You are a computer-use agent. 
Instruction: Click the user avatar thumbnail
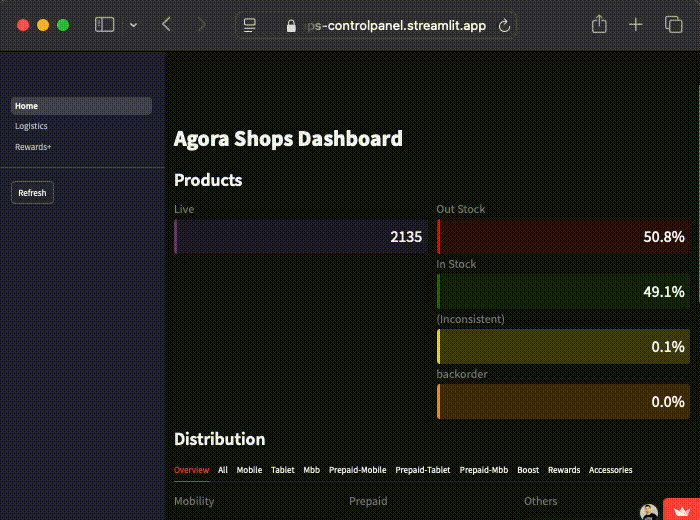coord(649,512)
